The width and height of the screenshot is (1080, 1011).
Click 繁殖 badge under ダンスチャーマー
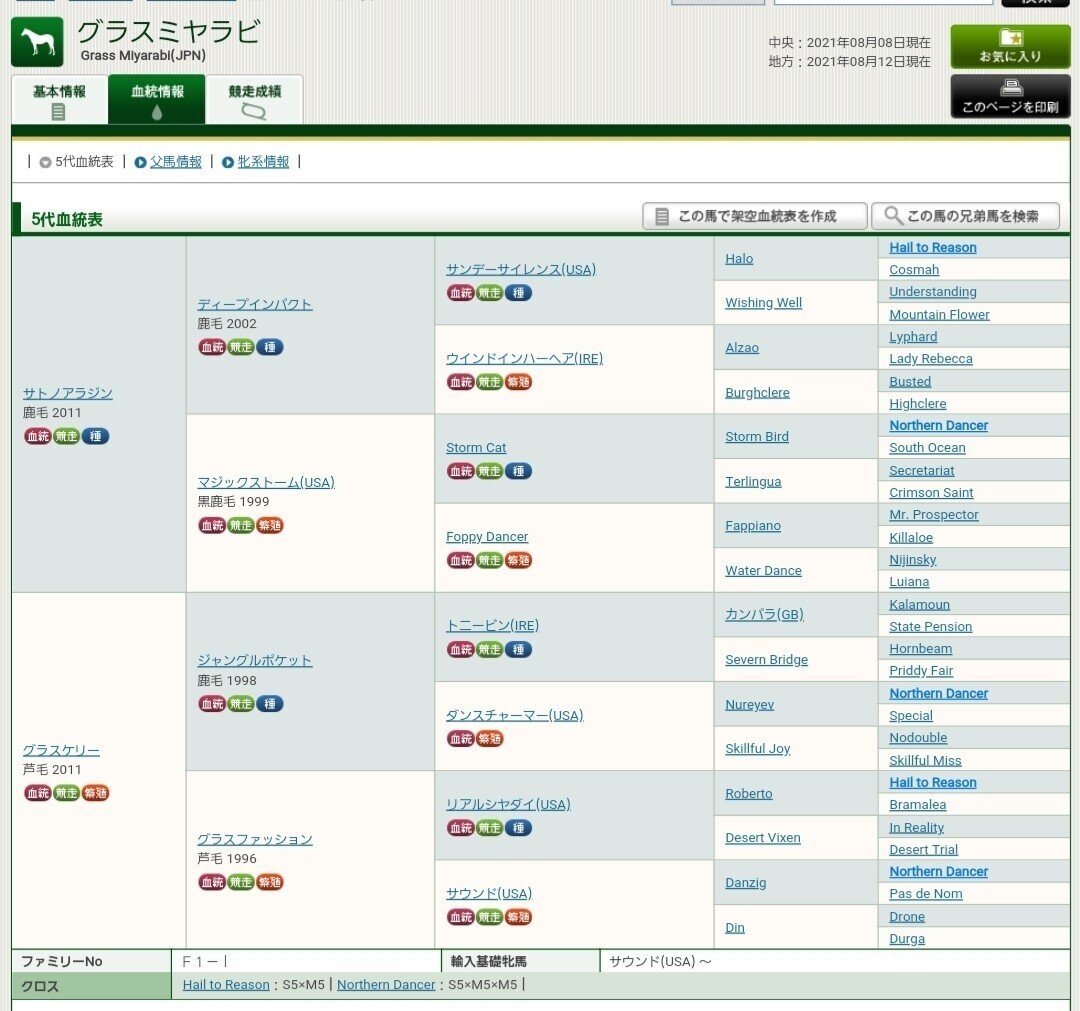pos(490,738)
